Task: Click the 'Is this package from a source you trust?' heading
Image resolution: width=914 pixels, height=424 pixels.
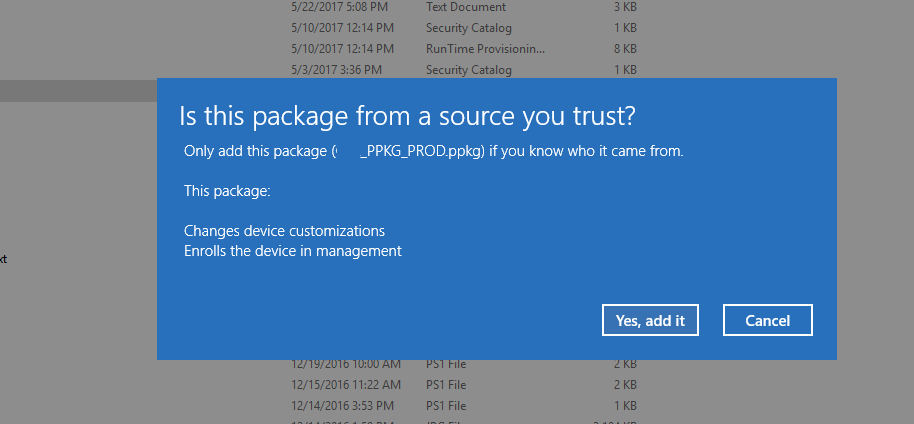Action: tap(407, 117)
